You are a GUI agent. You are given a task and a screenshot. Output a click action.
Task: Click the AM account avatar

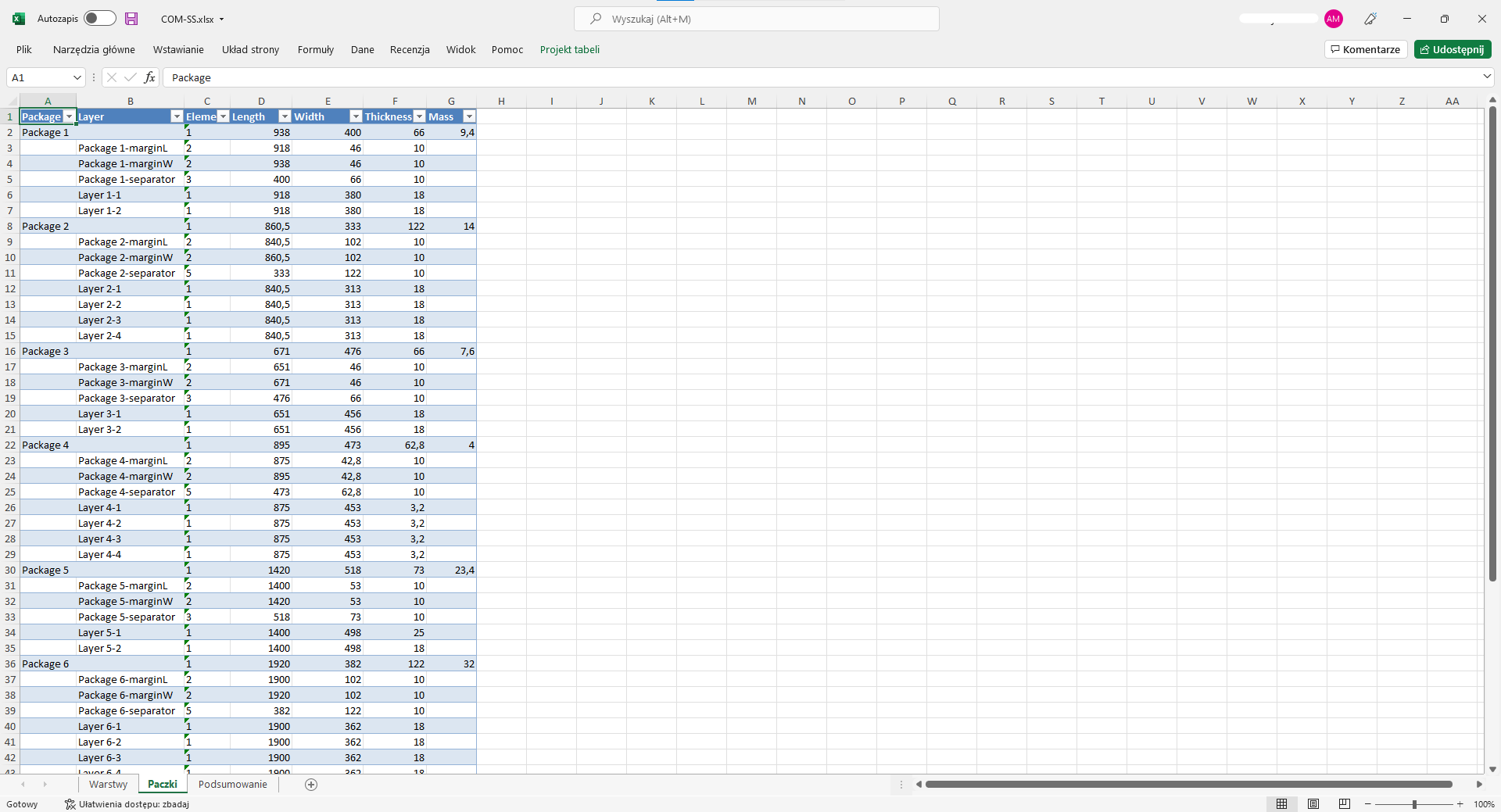(1334, 19)
